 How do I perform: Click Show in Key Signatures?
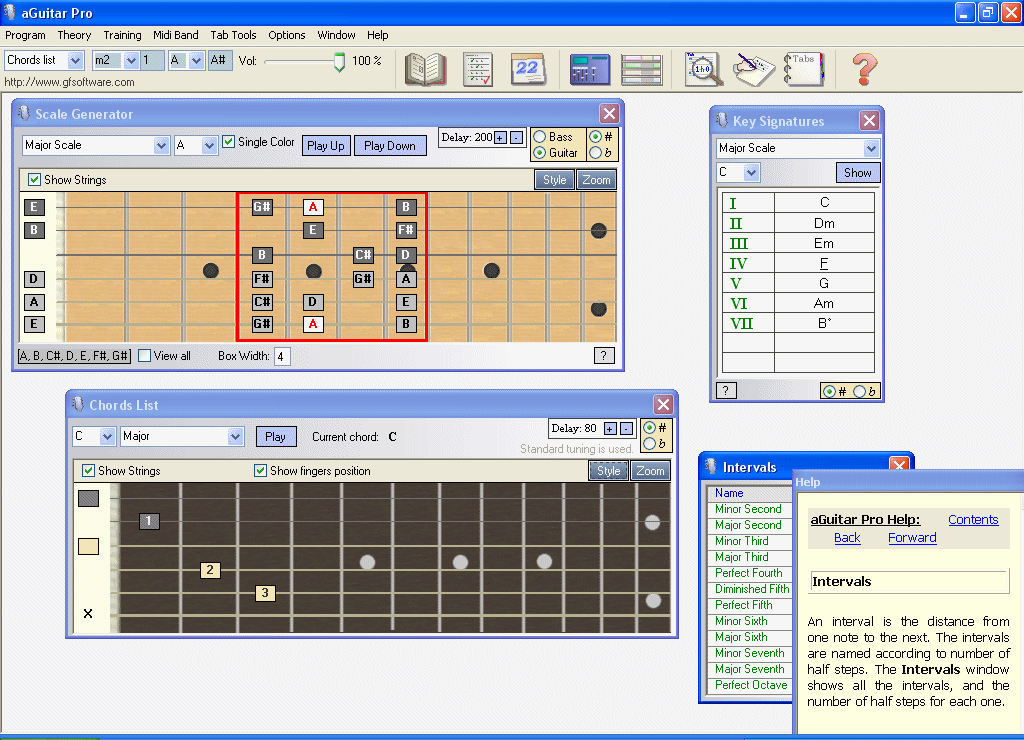pyautogui.click(x=857, y=173)
